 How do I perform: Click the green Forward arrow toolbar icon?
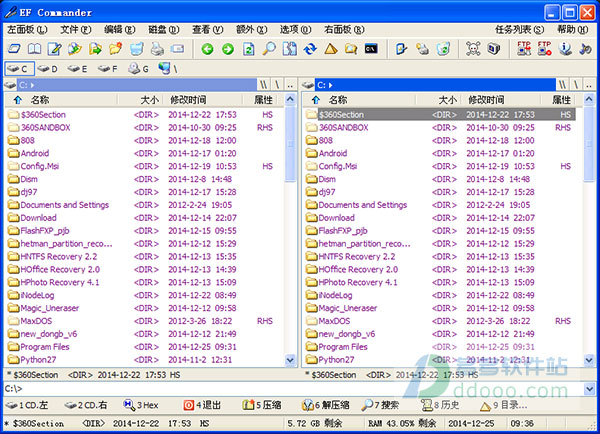[227, 48]
